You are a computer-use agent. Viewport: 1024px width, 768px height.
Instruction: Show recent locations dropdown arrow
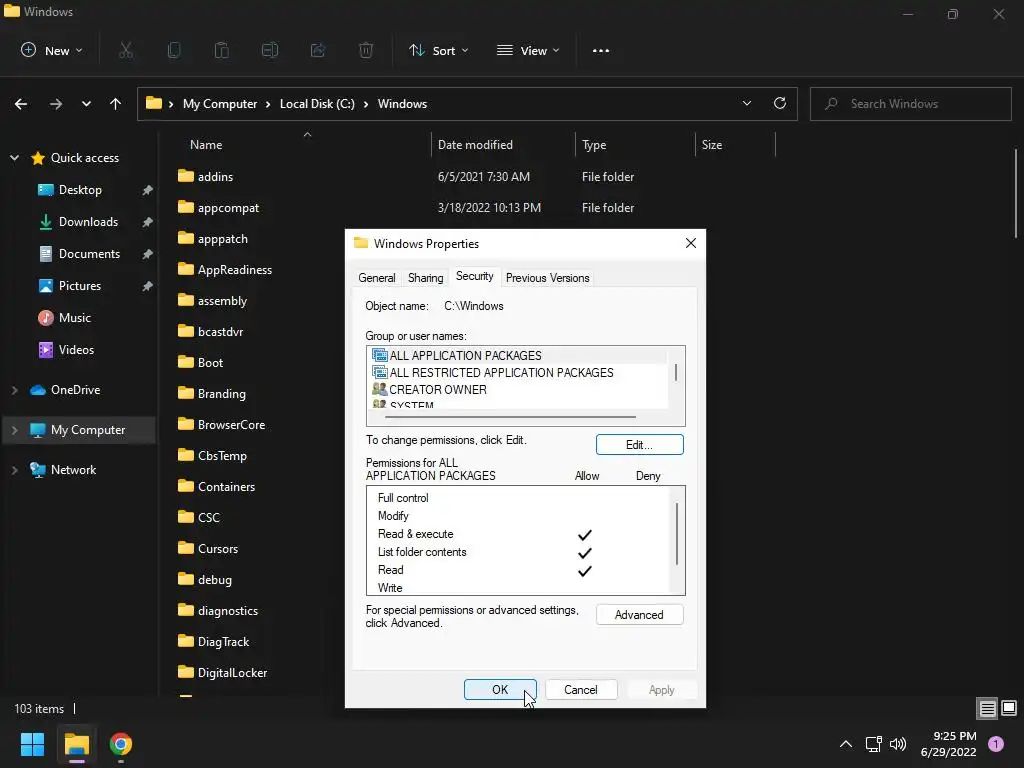86,104
